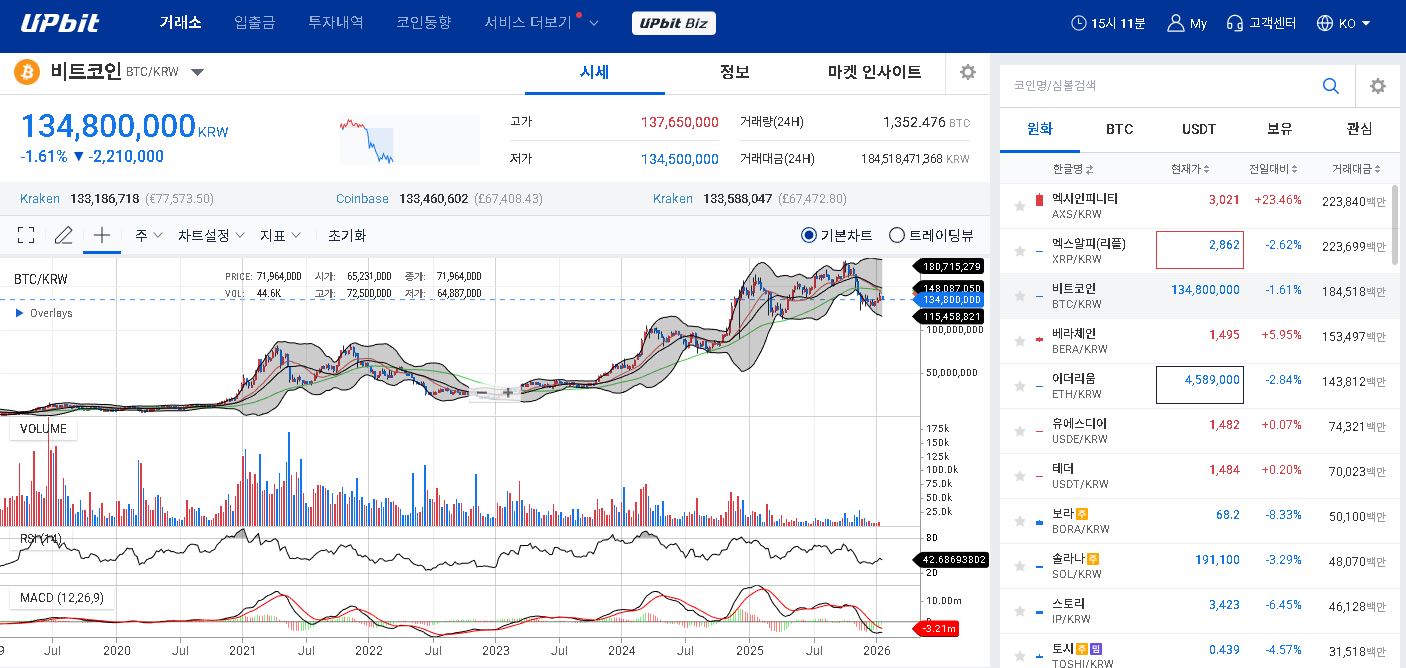Open the Coinbase price reference link
The height and width of the screenshot is (668, 1406).
361,199
